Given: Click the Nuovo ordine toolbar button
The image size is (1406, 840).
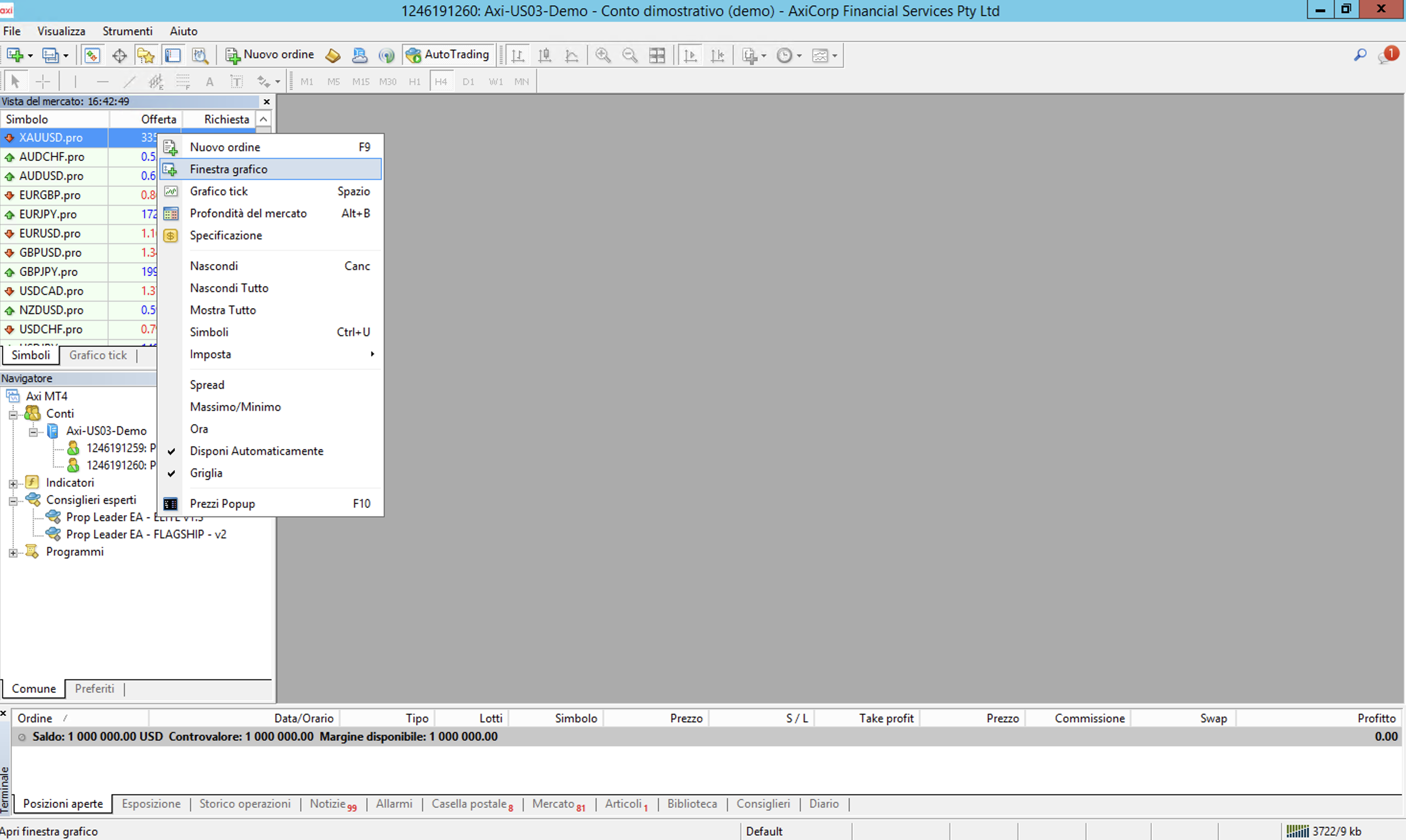Looking at the screenshot, I should click(x=270, y=55).
